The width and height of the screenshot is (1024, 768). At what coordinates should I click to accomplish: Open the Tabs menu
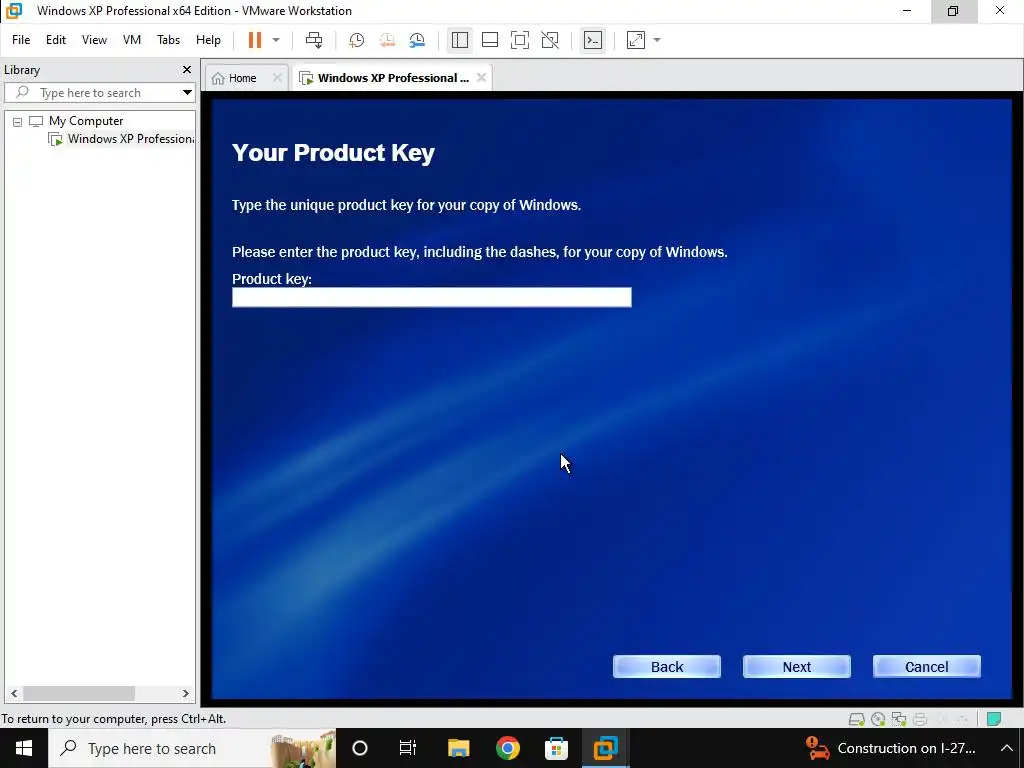[168, 40]
